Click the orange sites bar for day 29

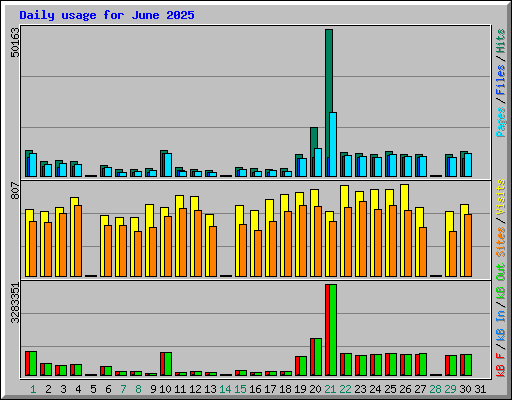tap(453, 254)
